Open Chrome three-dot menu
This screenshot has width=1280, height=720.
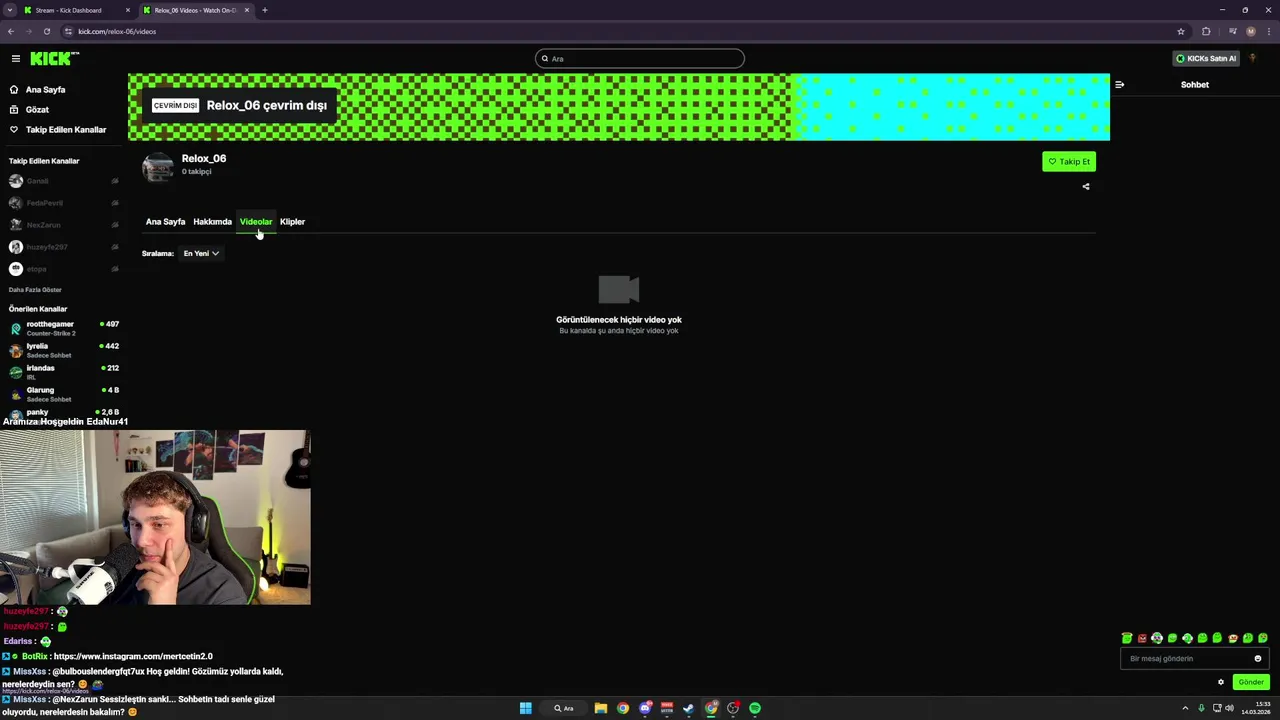[x=1269, y=31]
